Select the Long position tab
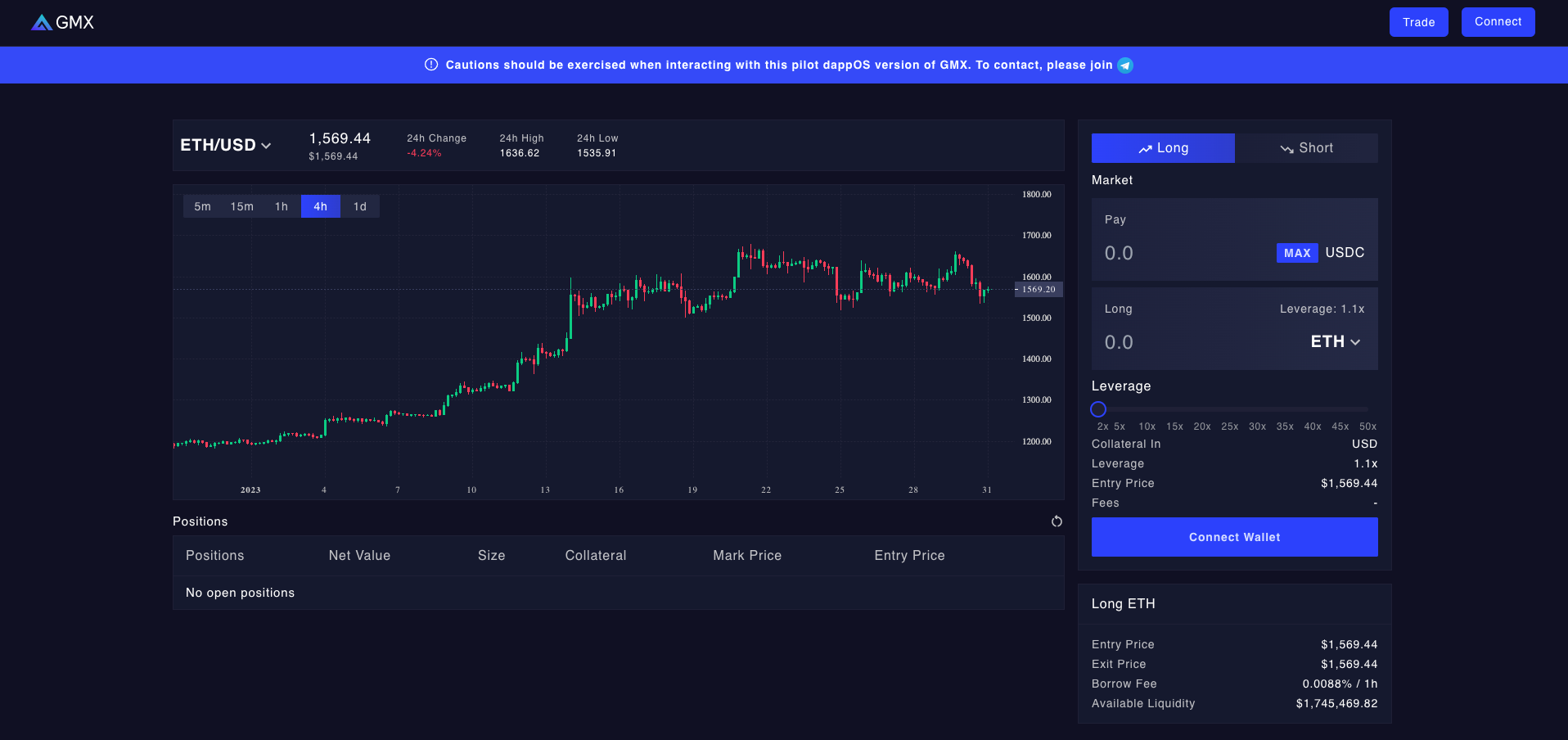Image resolution: width=1568 pixels, height=740 pixels. coord(1162,148)
